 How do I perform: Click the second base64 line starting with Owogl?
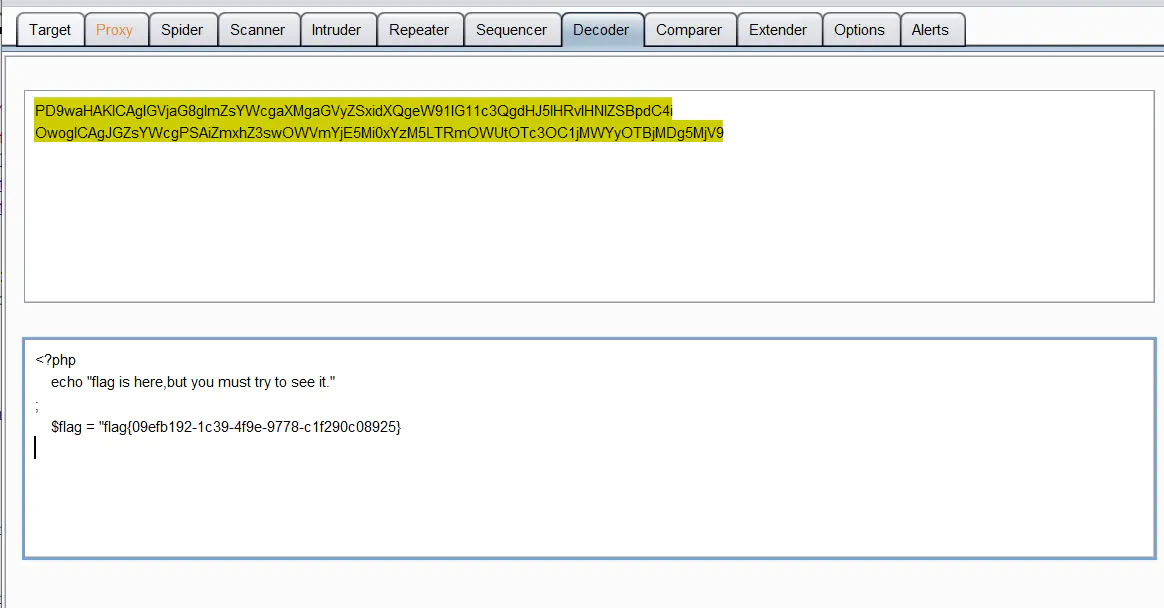pyautogui.click(x=378, y=133)
